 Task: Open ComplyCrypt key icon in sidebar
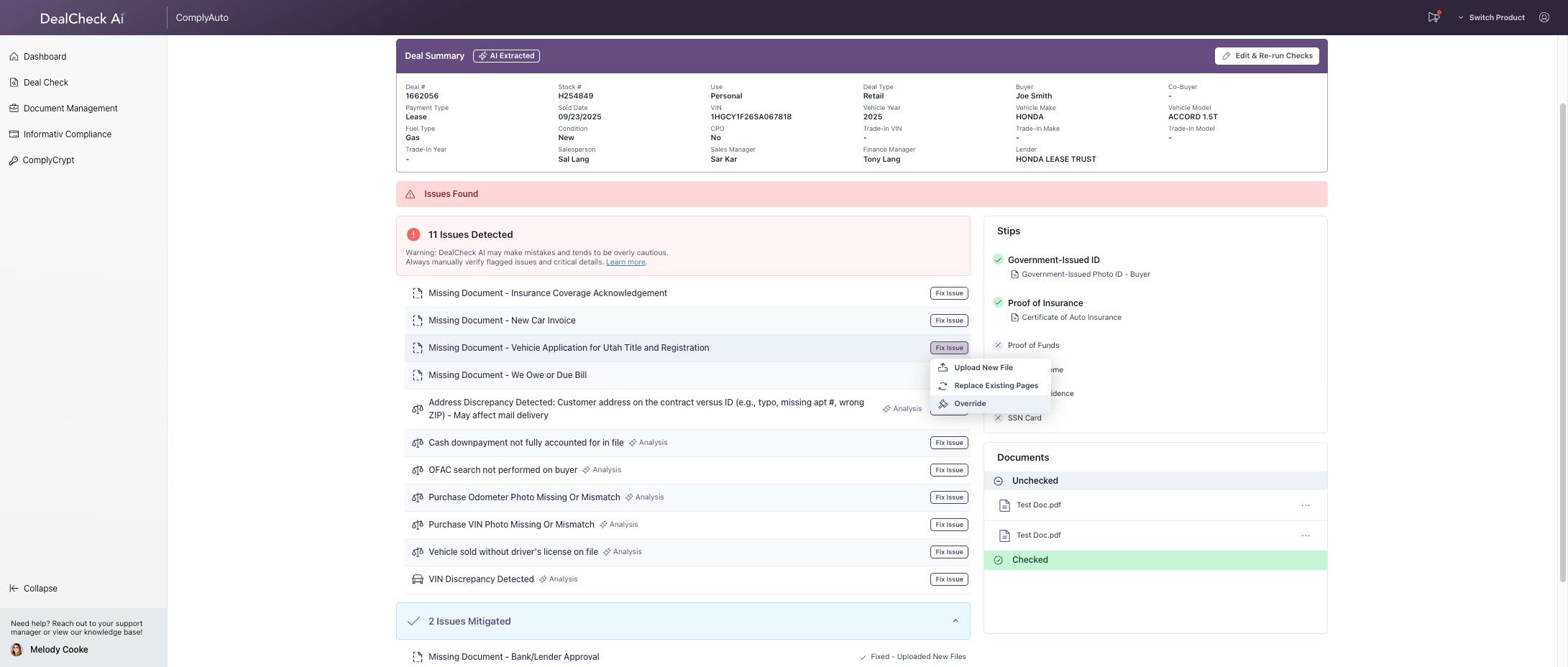coord(14,160)
